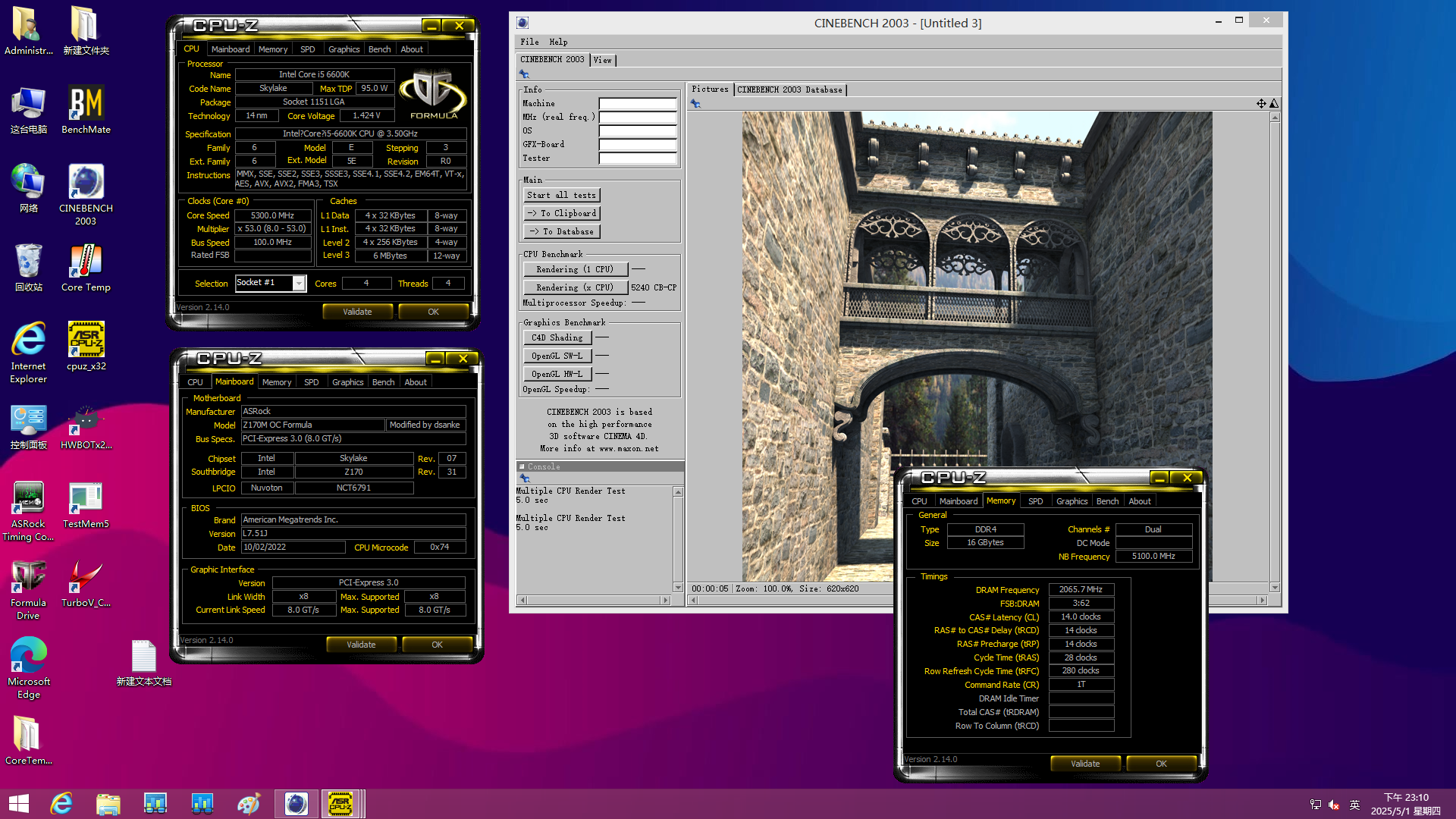Open the Control Panel desktop icon

(28, 426)
